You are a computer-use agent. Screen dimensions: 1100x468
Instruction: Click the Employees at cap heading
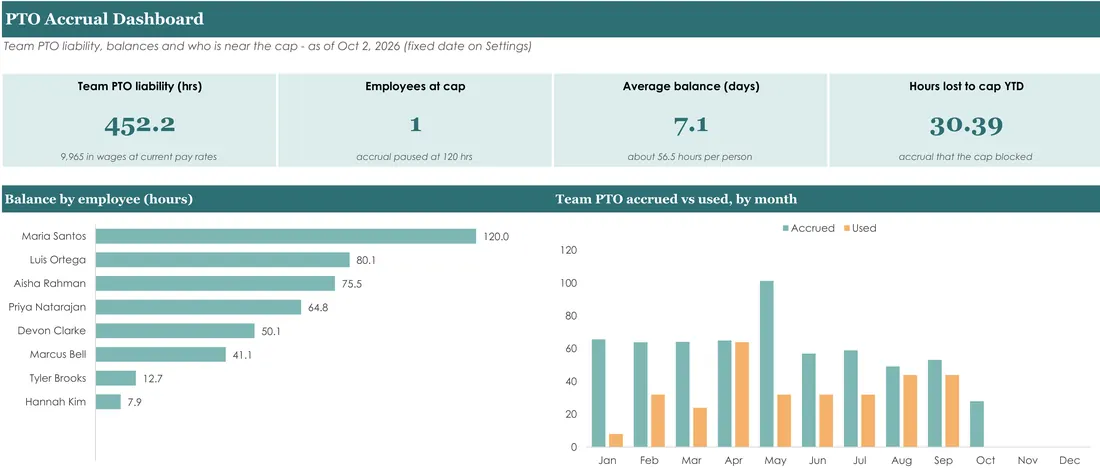(x=415, y=87)
